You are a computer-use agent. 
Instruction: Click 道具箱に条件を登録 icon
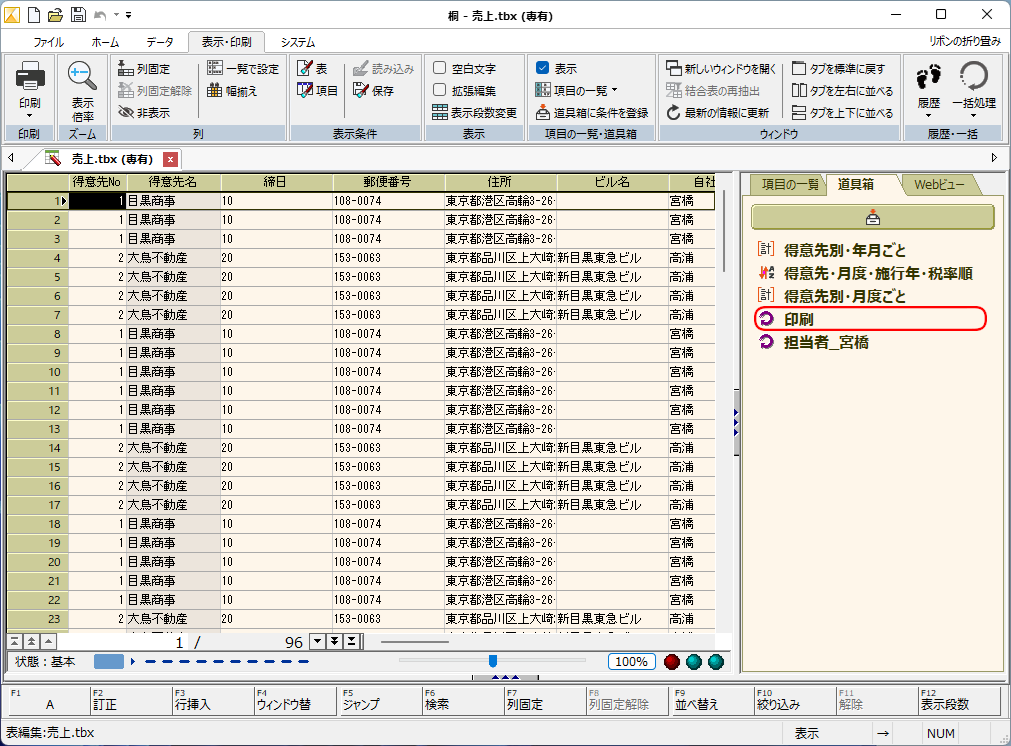coord(543,113)
